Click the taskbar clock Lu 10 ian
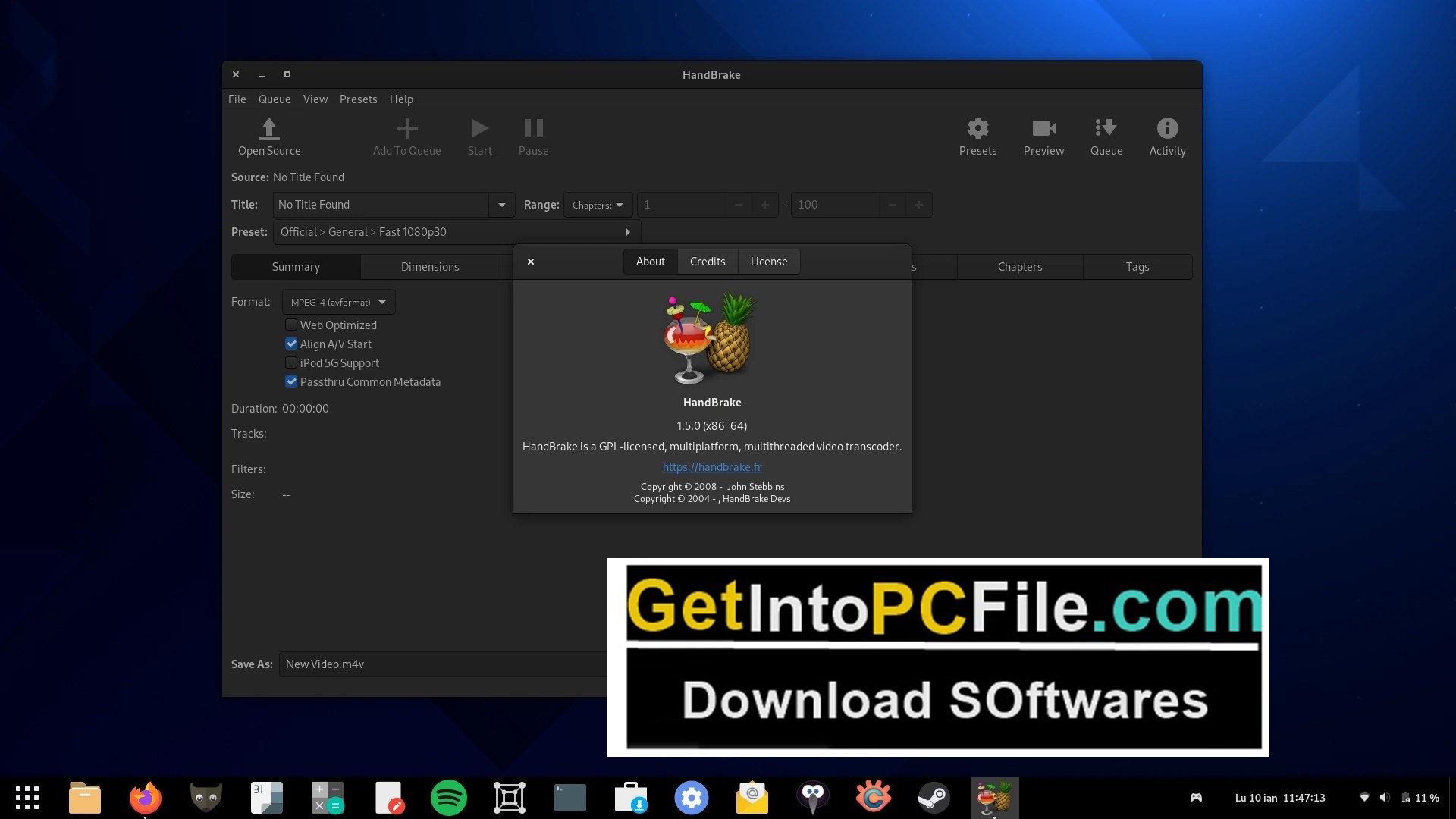 click(1280, 798)
